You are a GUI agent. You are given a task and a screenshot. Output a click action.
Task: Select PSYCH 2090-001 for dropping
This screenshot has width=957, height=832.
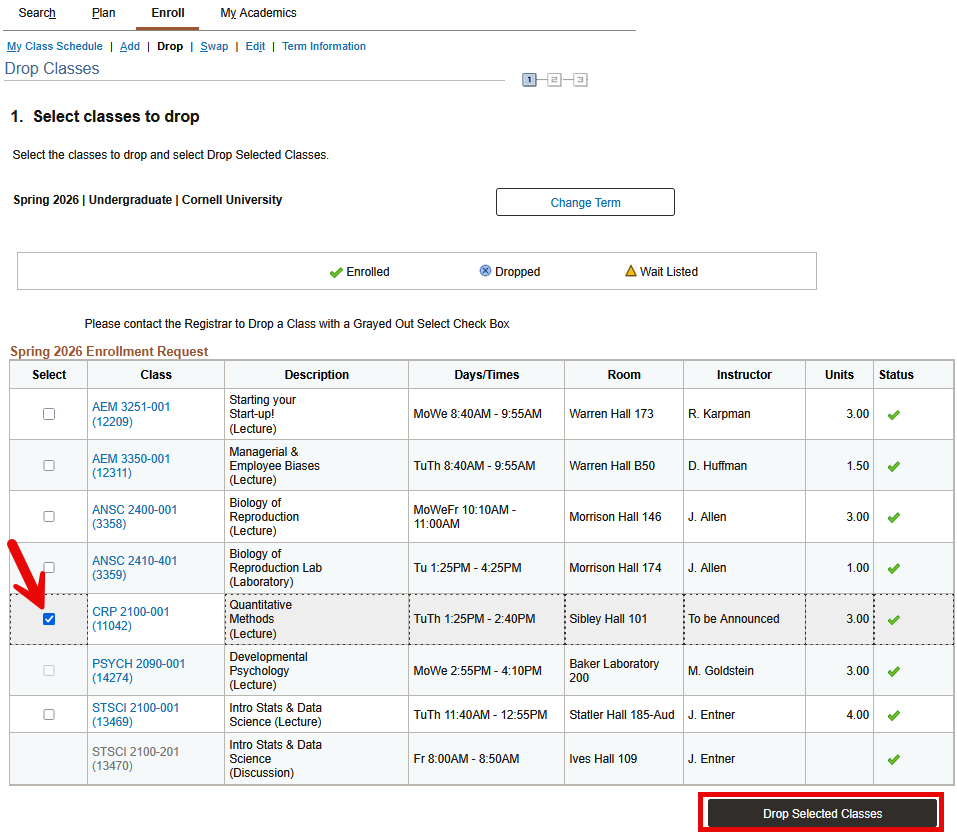click(x=48, y=670)
